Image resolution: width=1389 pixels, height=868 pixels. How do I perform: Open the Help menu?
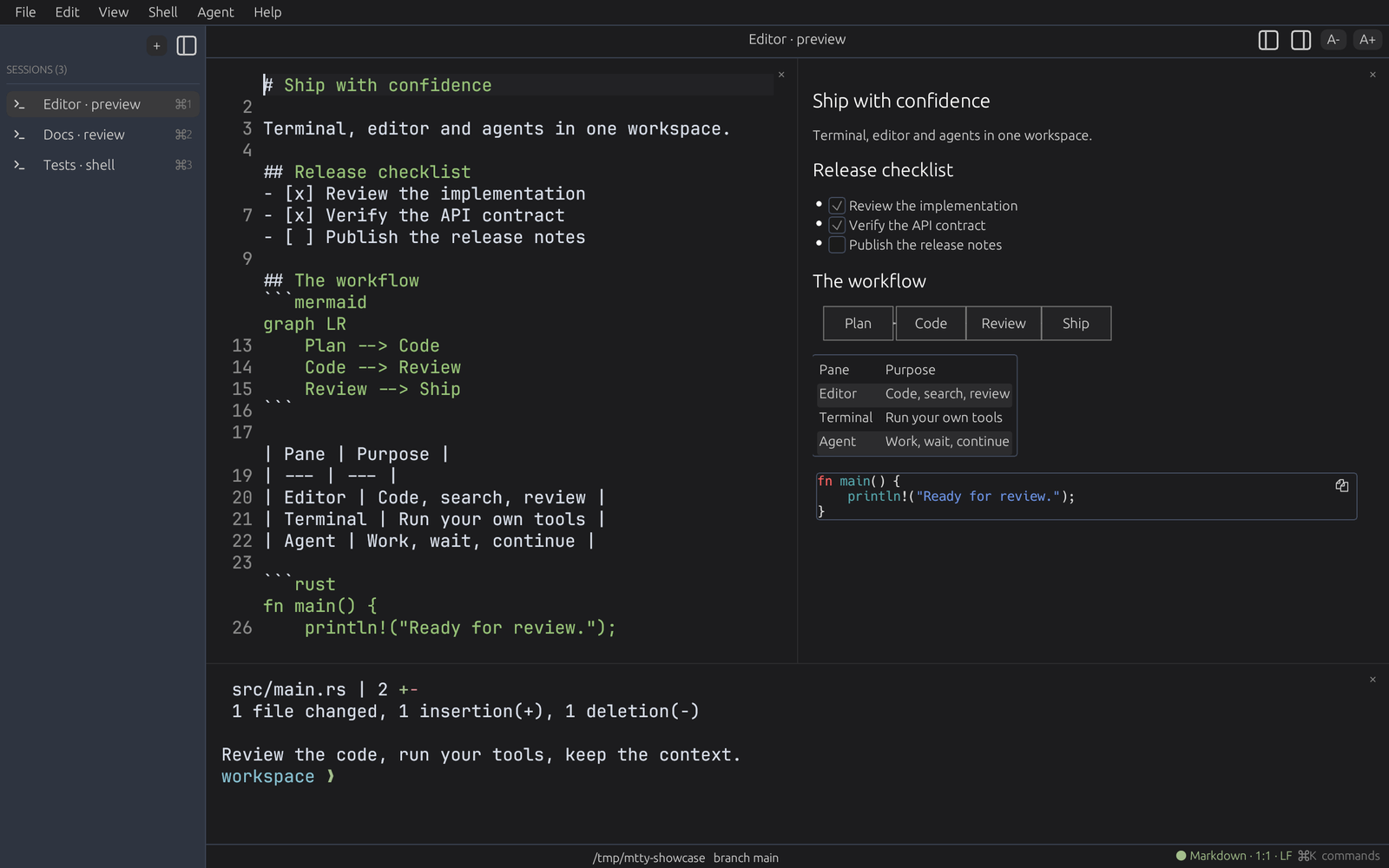pos(267,12)
